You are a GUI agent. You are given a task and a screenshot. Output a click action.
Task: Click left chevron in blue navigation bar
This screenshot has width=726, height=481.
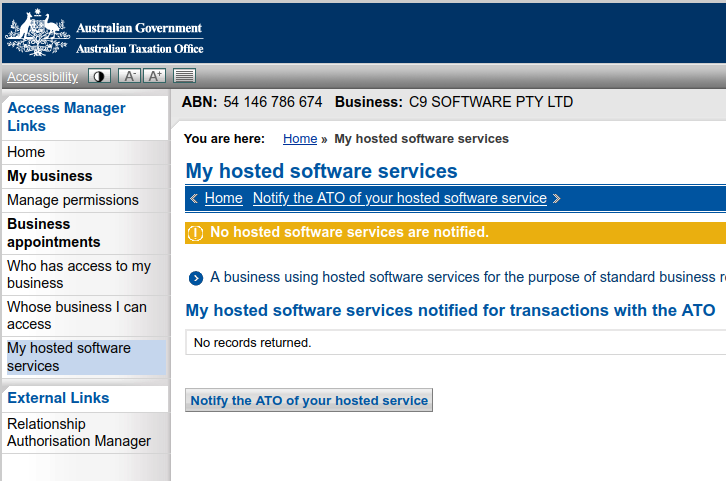(194, 198)
